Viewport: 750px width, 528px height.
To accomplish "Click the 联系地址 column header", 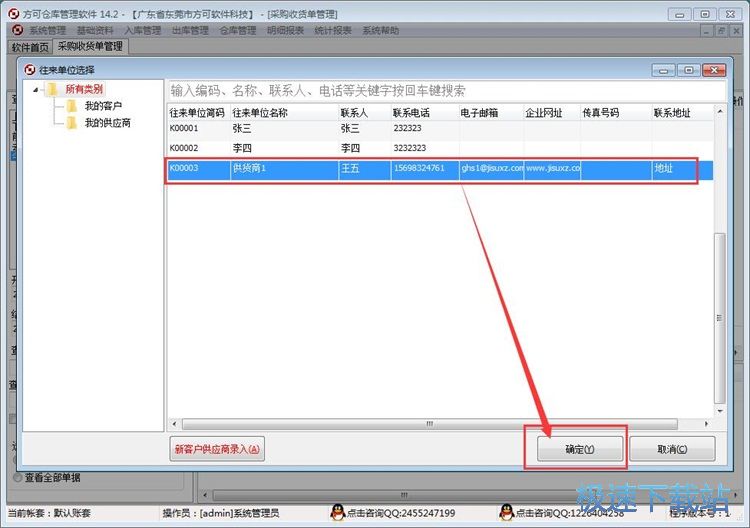I will click(683, 113).
